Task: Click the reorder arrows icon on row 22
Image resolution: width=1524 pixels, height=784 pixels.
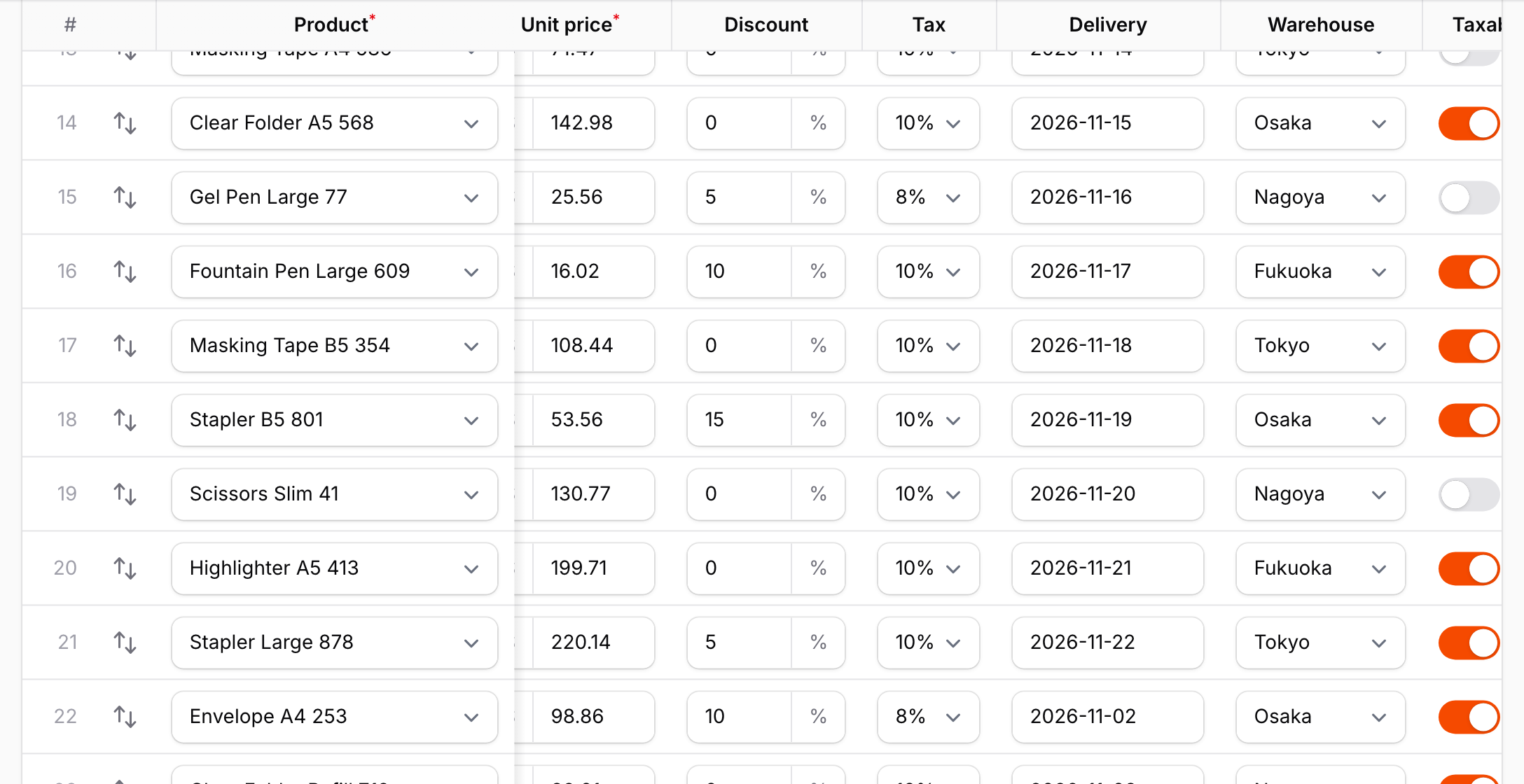Action: tap(125, 717)
